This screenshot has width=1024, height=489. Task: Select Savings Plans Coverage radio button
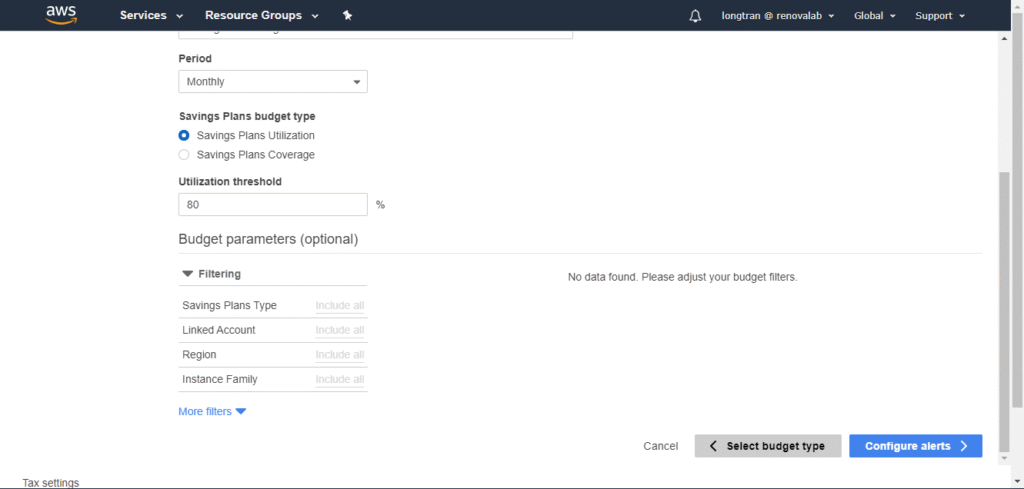[x=184, y=155]
